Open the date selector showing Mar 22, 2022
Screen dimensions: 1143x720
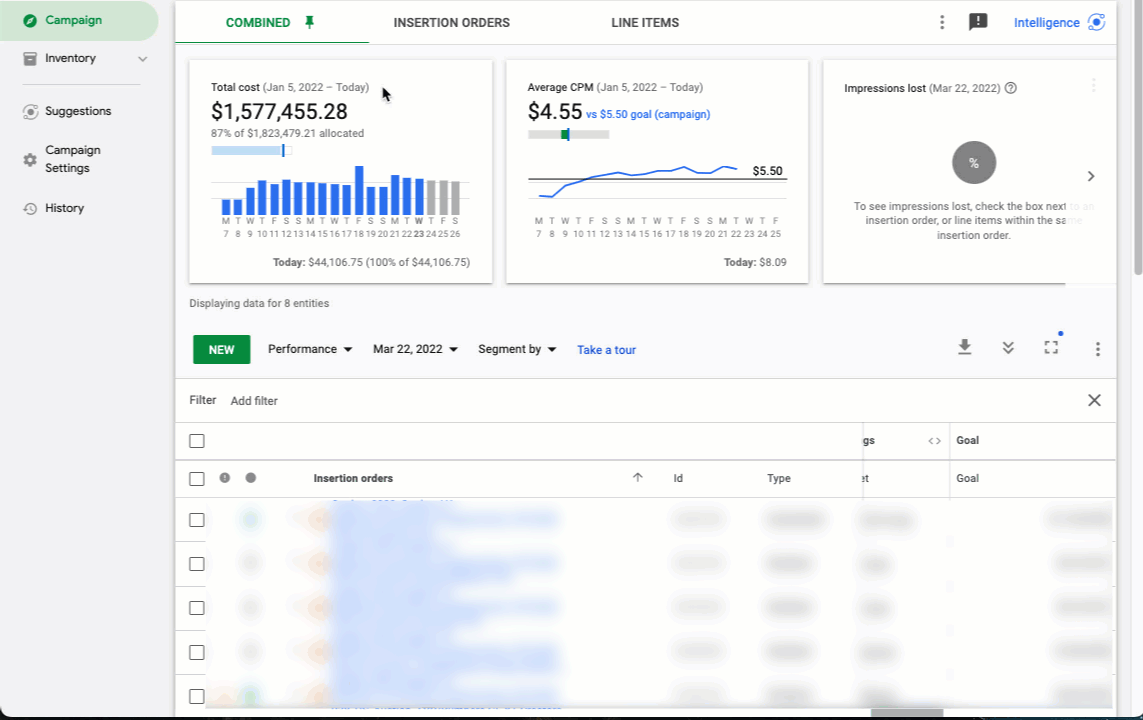414,349
